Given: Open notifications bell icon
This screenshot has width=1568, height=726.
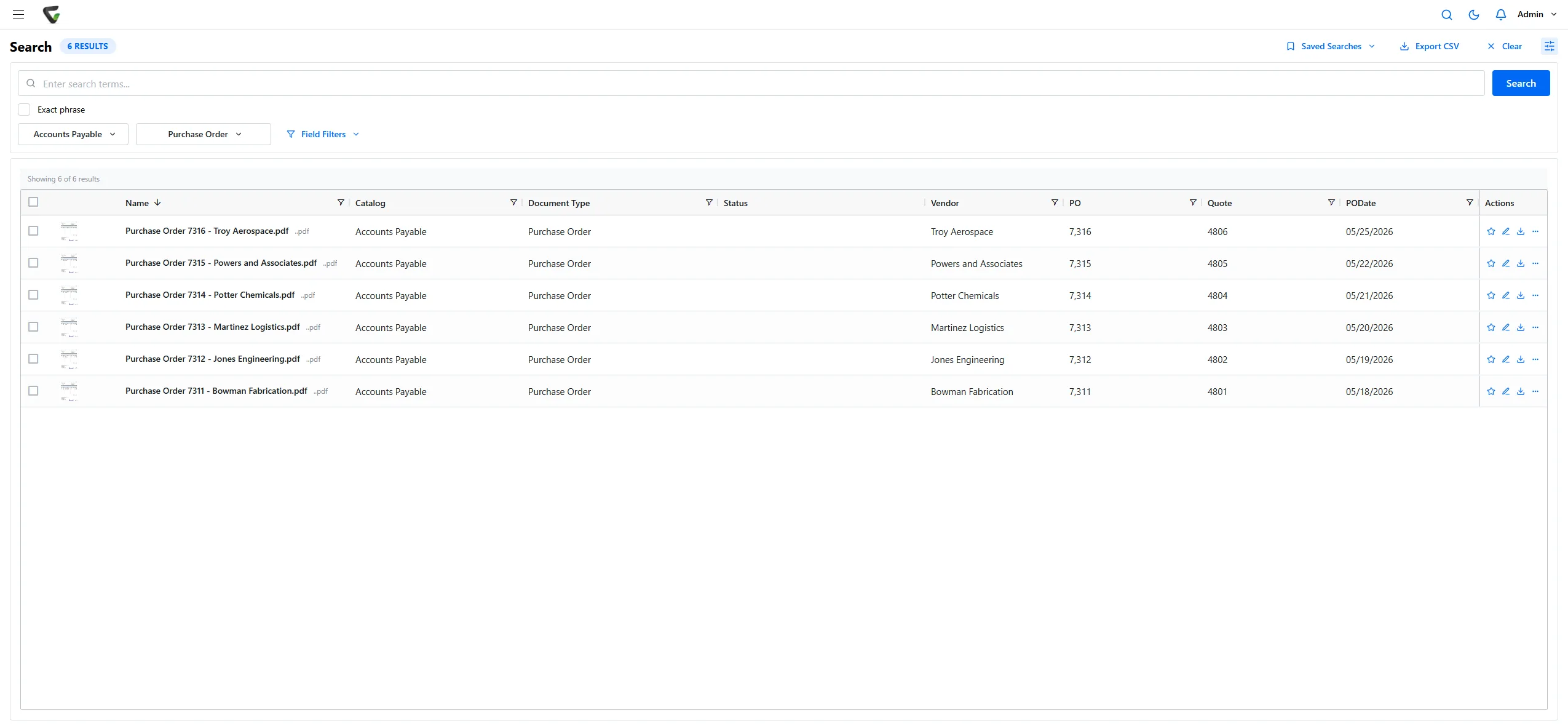Looking at the screenshot, I should click(x=1501, y=15).
